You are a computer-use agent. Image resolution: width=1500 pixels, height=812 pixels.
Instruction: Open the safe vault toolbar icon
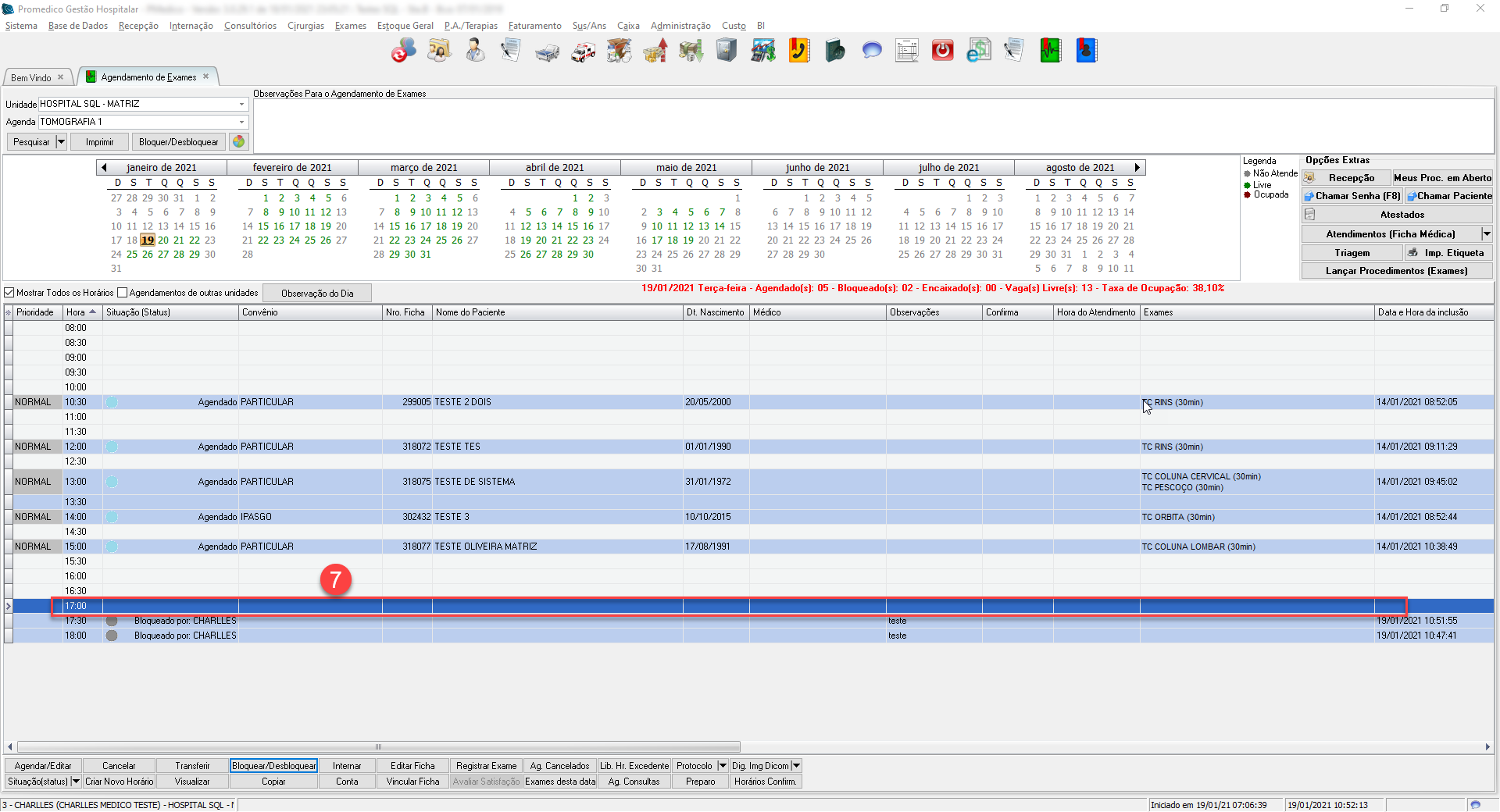tap(727, 52)
